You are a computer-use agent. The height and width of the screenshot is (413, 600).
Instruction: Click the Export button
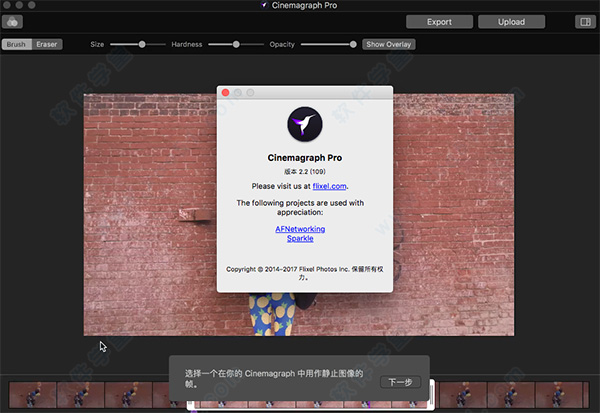(439, 22)
